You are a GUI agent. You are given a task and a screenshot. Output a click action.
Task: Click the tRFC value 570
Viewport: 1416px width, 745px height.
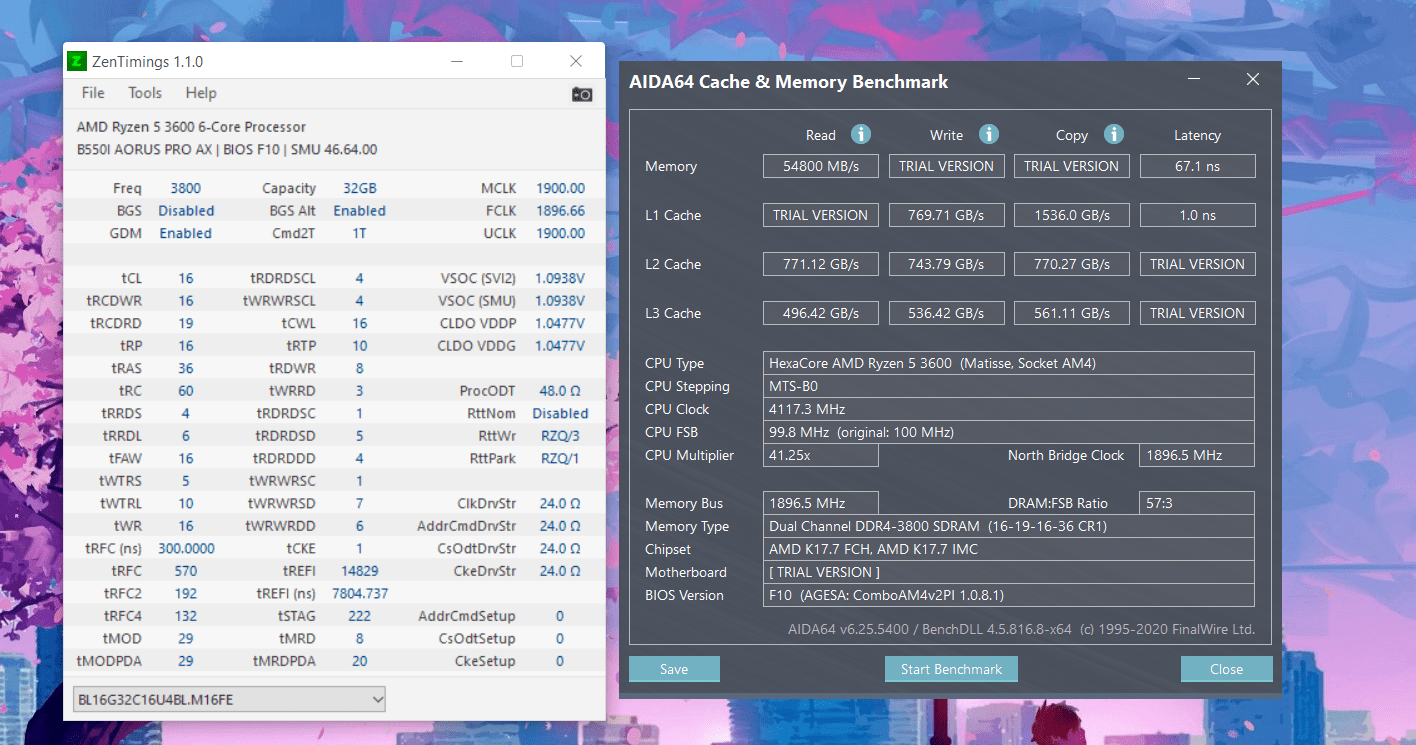point(186,571)
